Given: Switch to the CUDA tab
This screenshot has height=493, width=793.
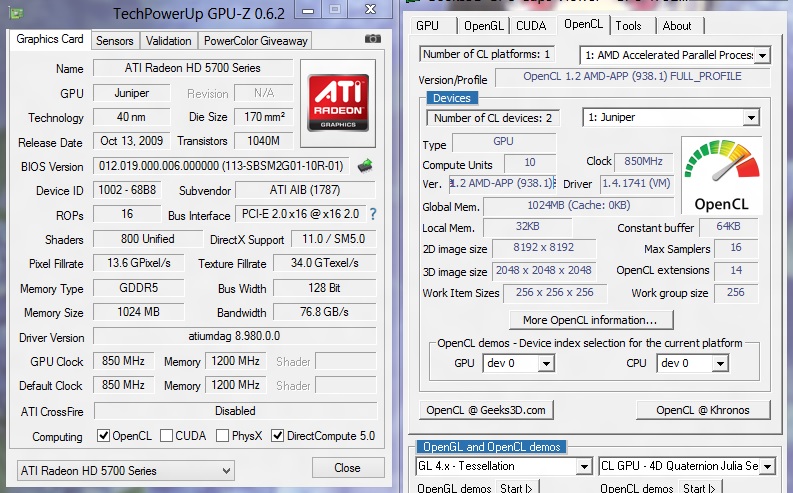Looking at the screenshot, I should tap(531, 26).
